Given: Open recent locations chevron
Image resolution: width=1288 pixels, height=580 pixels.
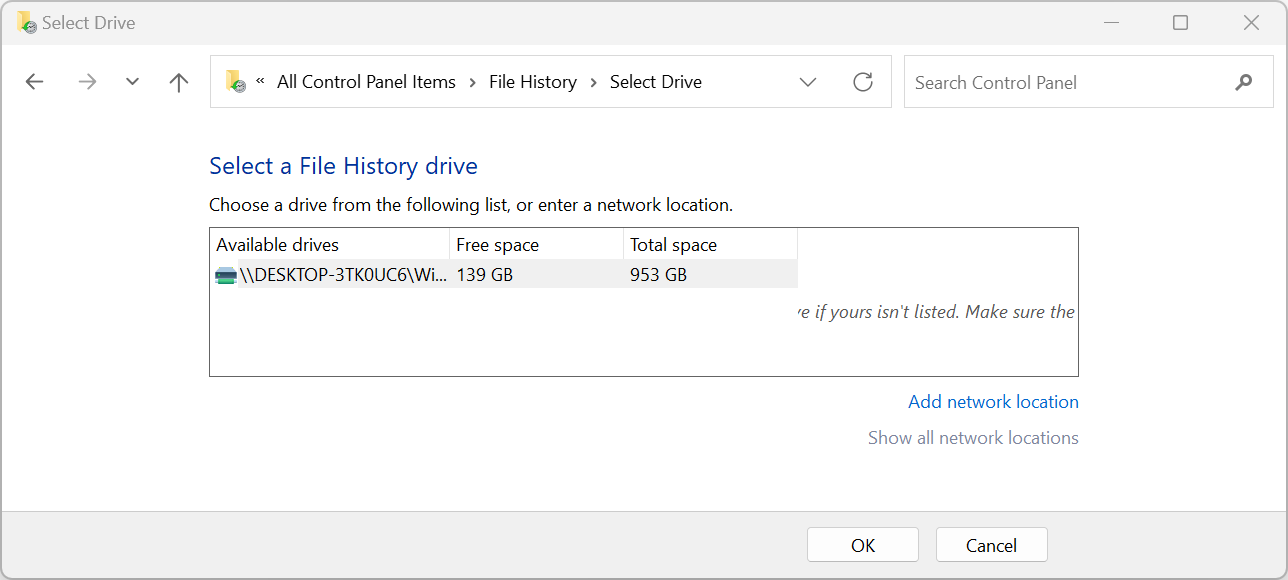Looking at the screenshot, I should tap(132, 82).
